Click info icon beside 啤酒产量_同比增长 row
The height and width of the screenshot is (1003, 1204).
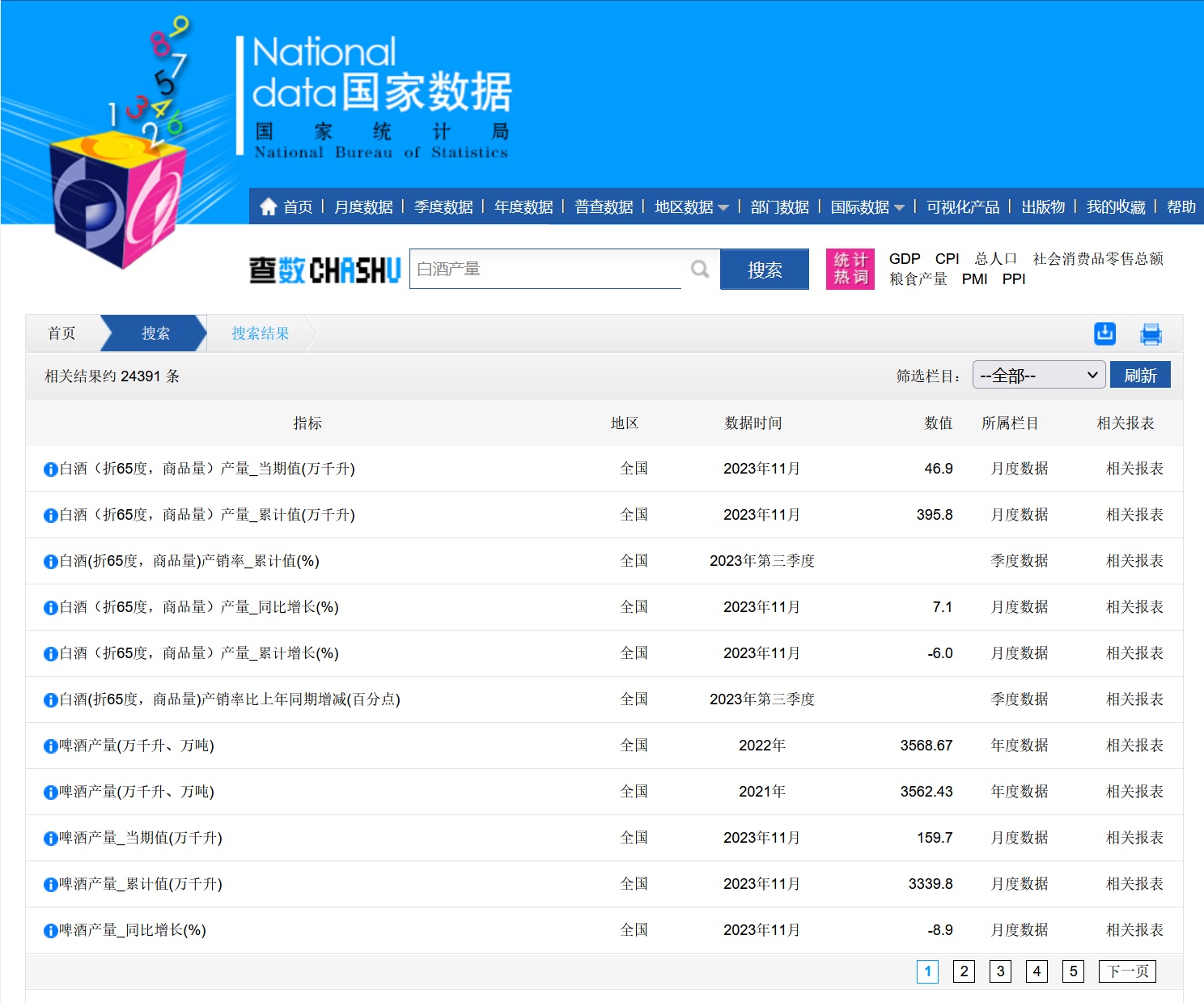tap(50, 931)
